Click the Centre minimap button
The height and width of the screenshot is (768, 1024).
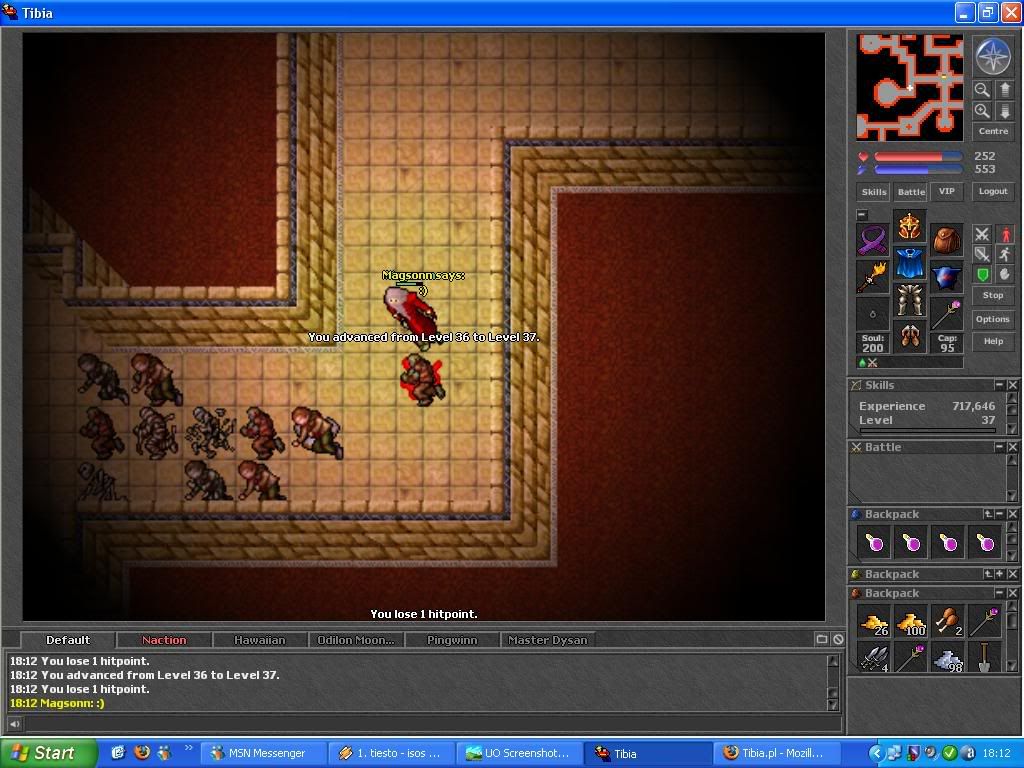click(x=993, y=131)
